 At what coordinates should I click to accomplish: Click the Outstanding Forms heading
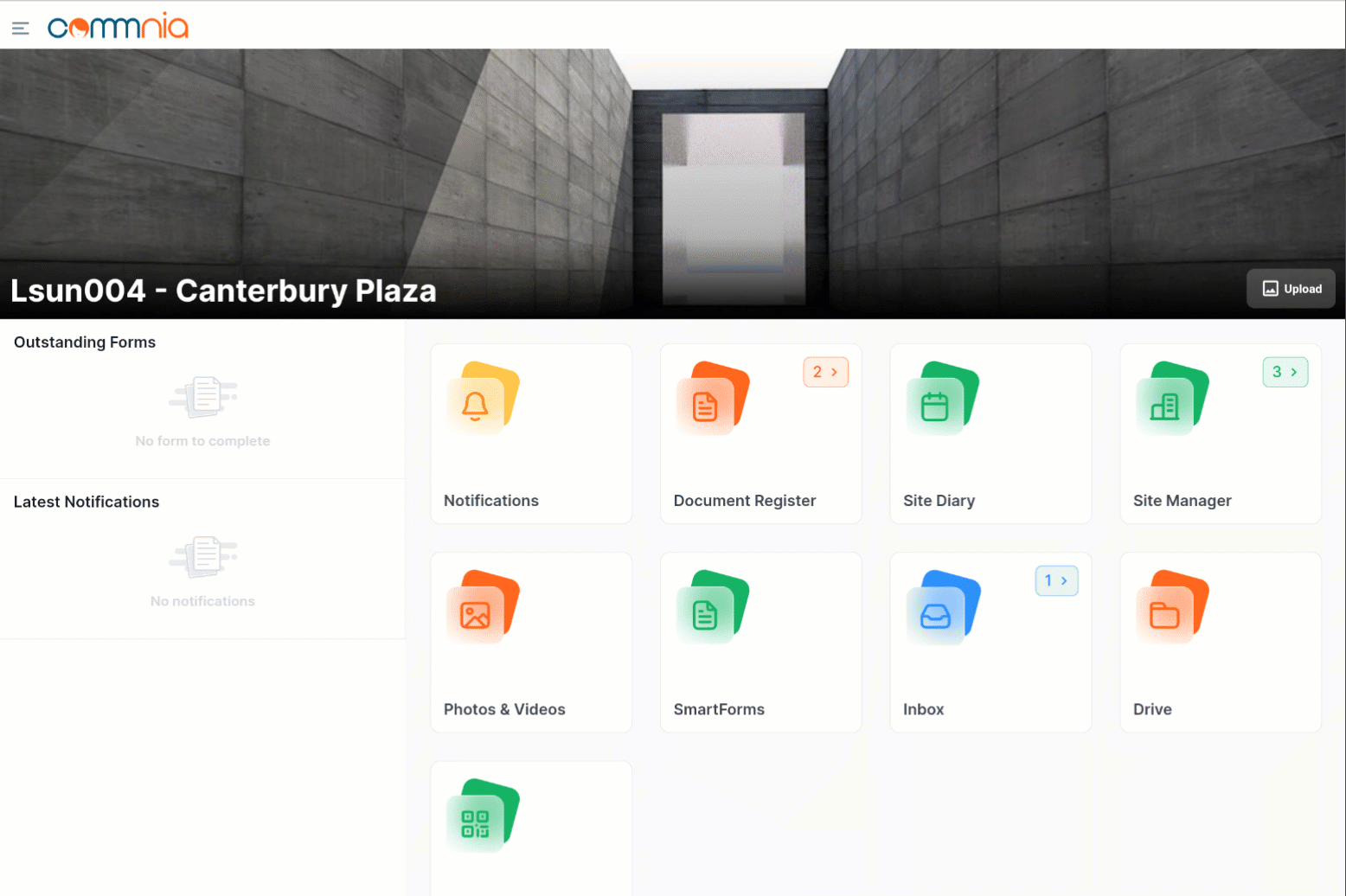point(85,342)
